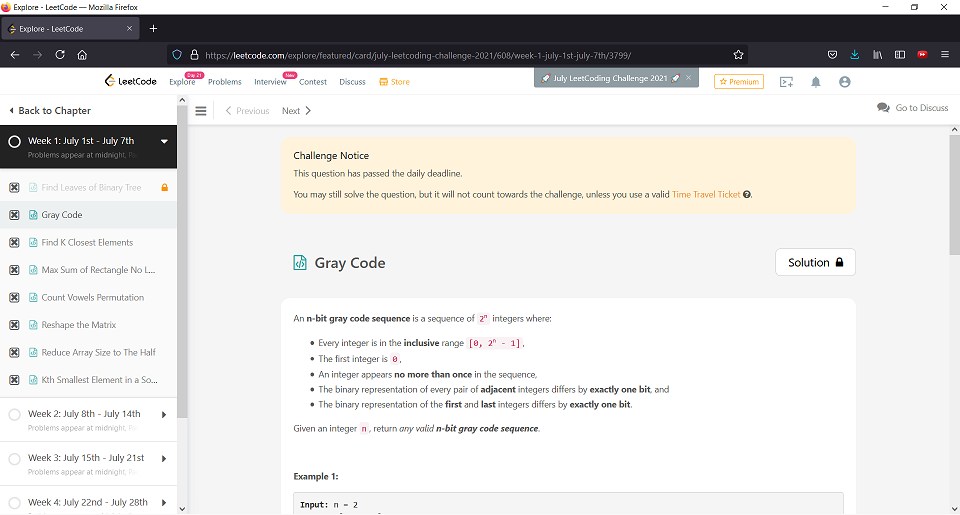Bookmark this page with the star icon

(x=738, y=55)
